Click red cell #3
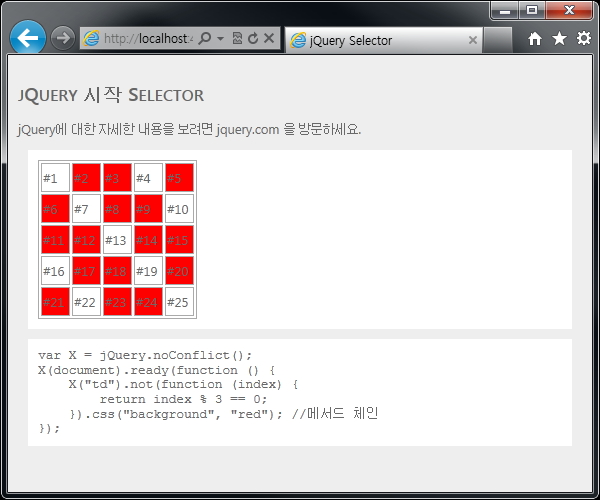The image size is (600, 500). 117,178
